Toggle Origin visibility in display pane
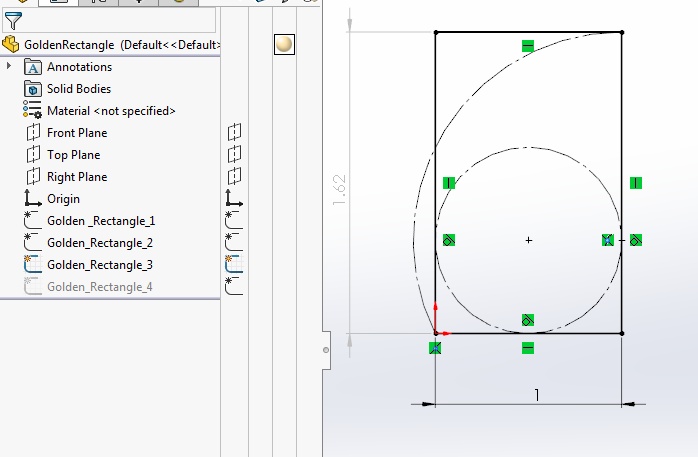Screen dimensions: 698x457 click(x=234, y=198)
